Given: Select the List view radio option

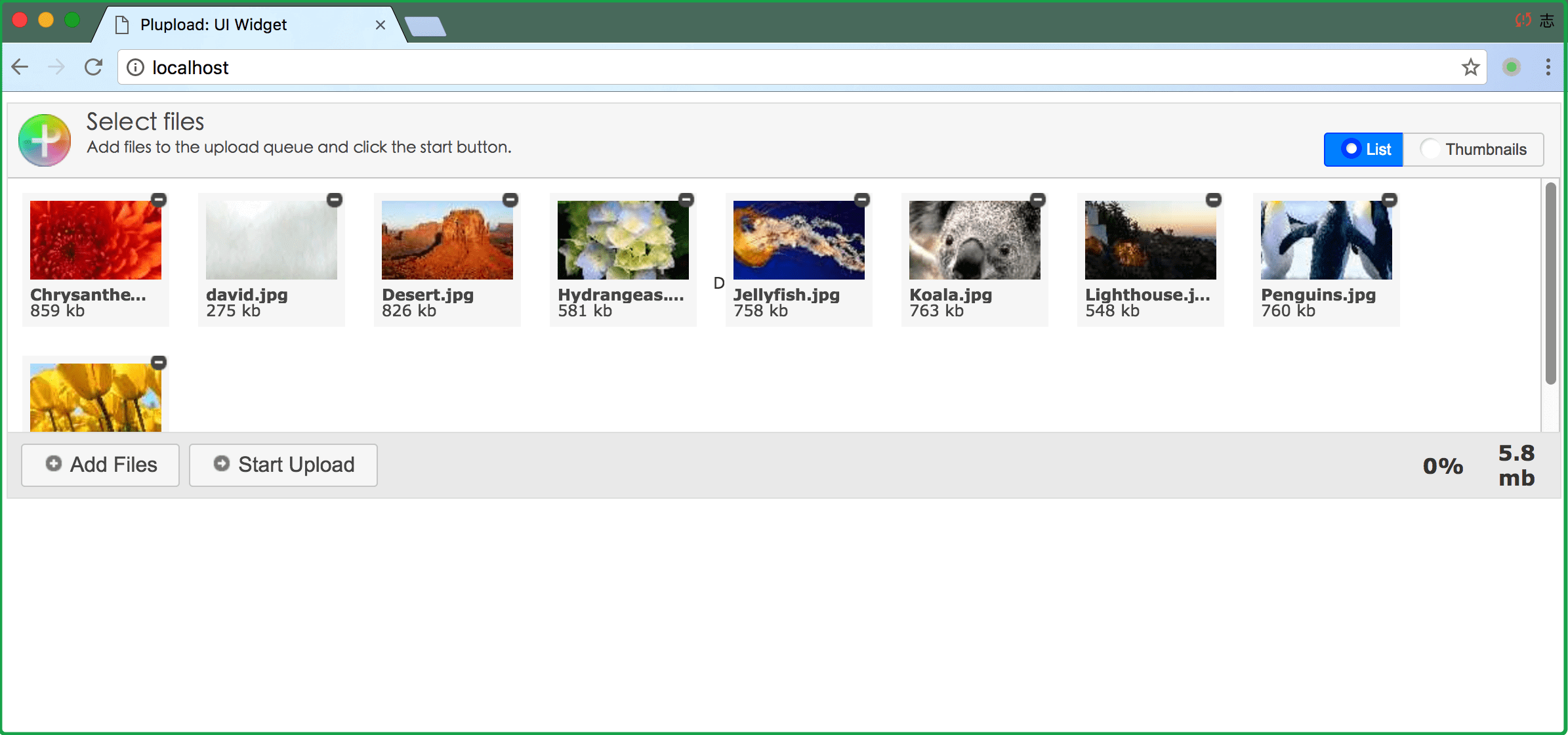Looking at the screenshot, I should tap(1363, 150).
